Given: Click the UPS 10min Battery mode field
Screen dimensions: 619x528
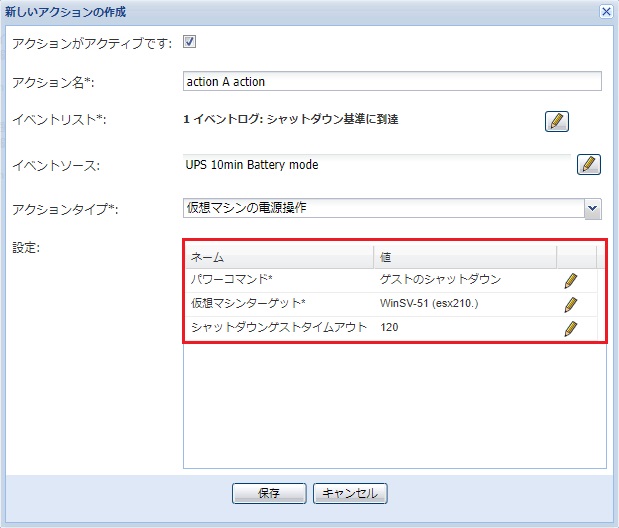Looking at the screenshot, I should pos(376,164).
